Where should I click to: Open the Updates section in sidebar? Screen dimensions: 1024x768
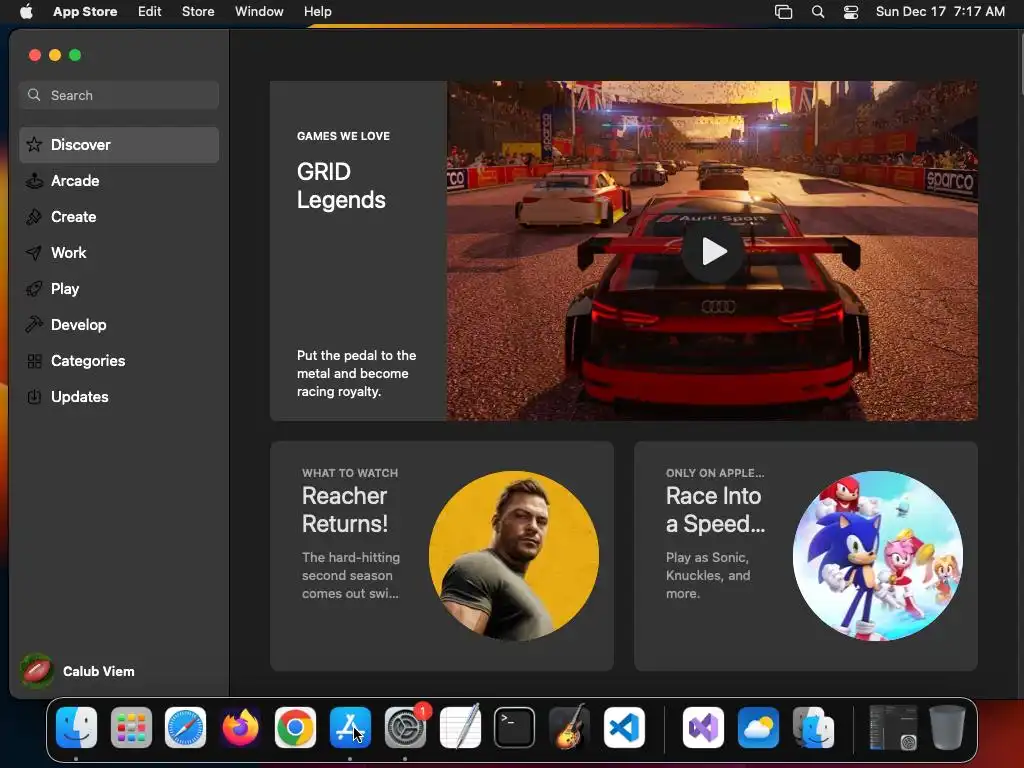pyautogui.click(x=119, y=396)
